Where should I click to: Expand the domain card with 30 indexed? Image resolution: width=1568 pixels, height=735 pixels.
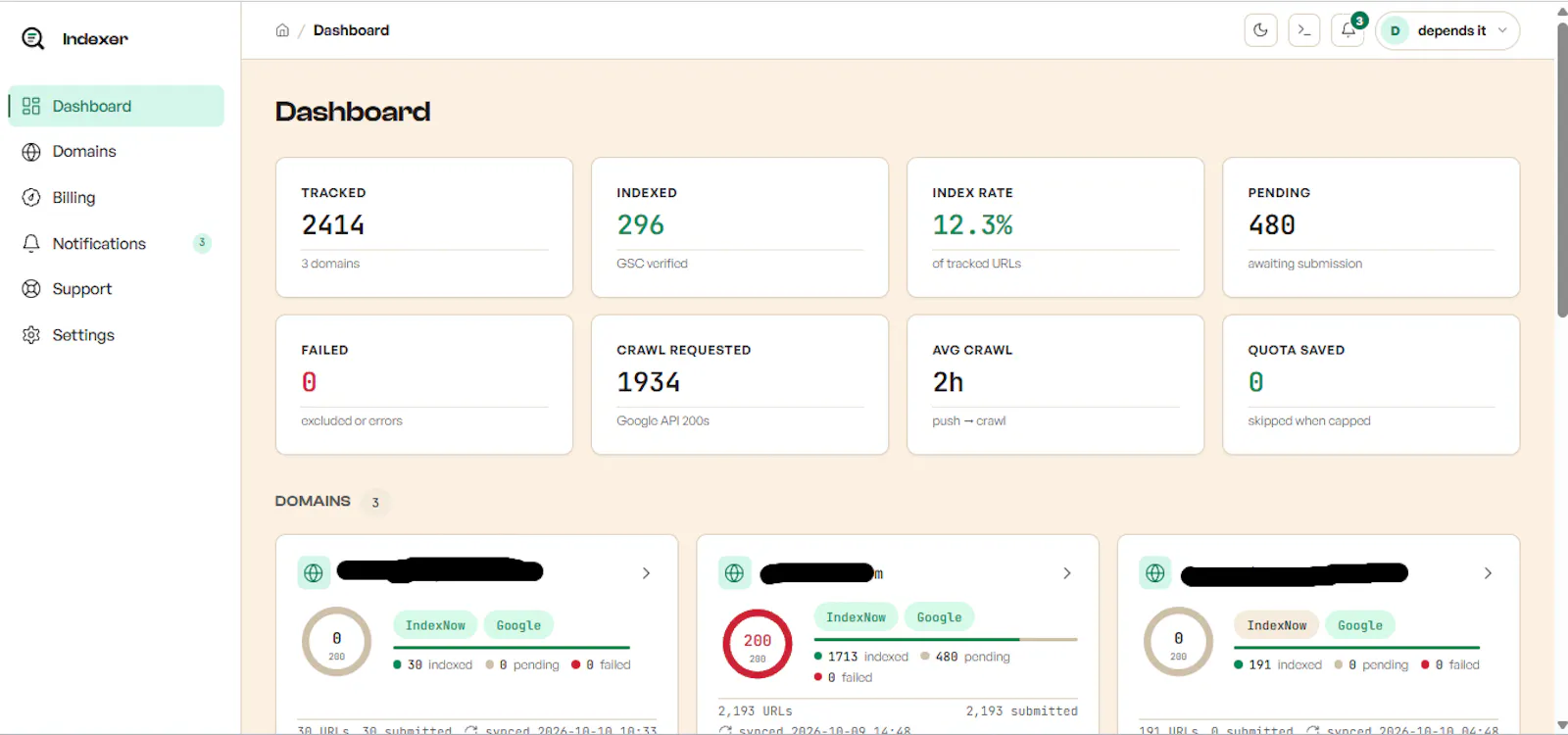click(646, 573)
